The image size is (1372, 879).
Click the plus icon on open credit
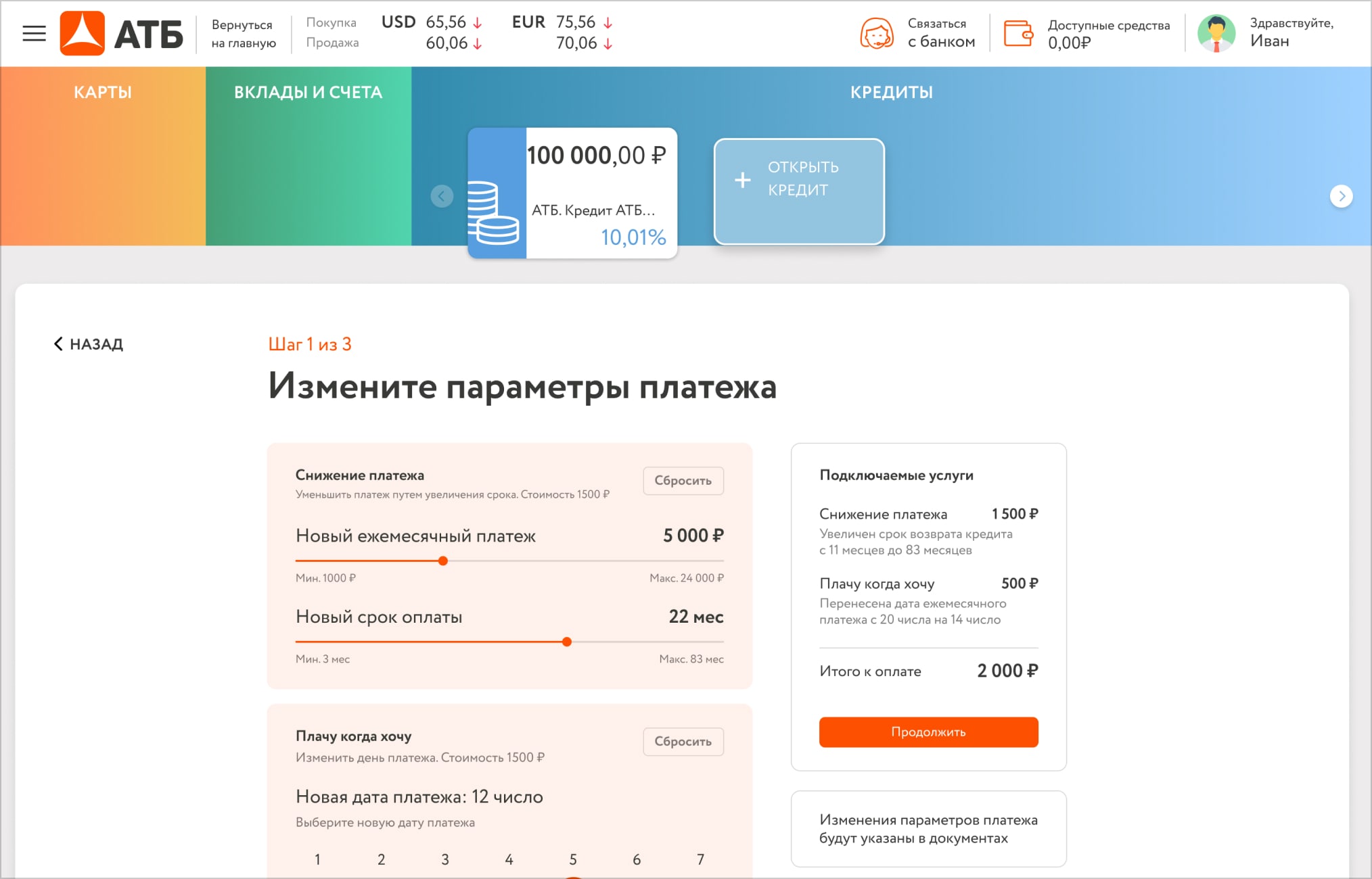click(743, 180)
